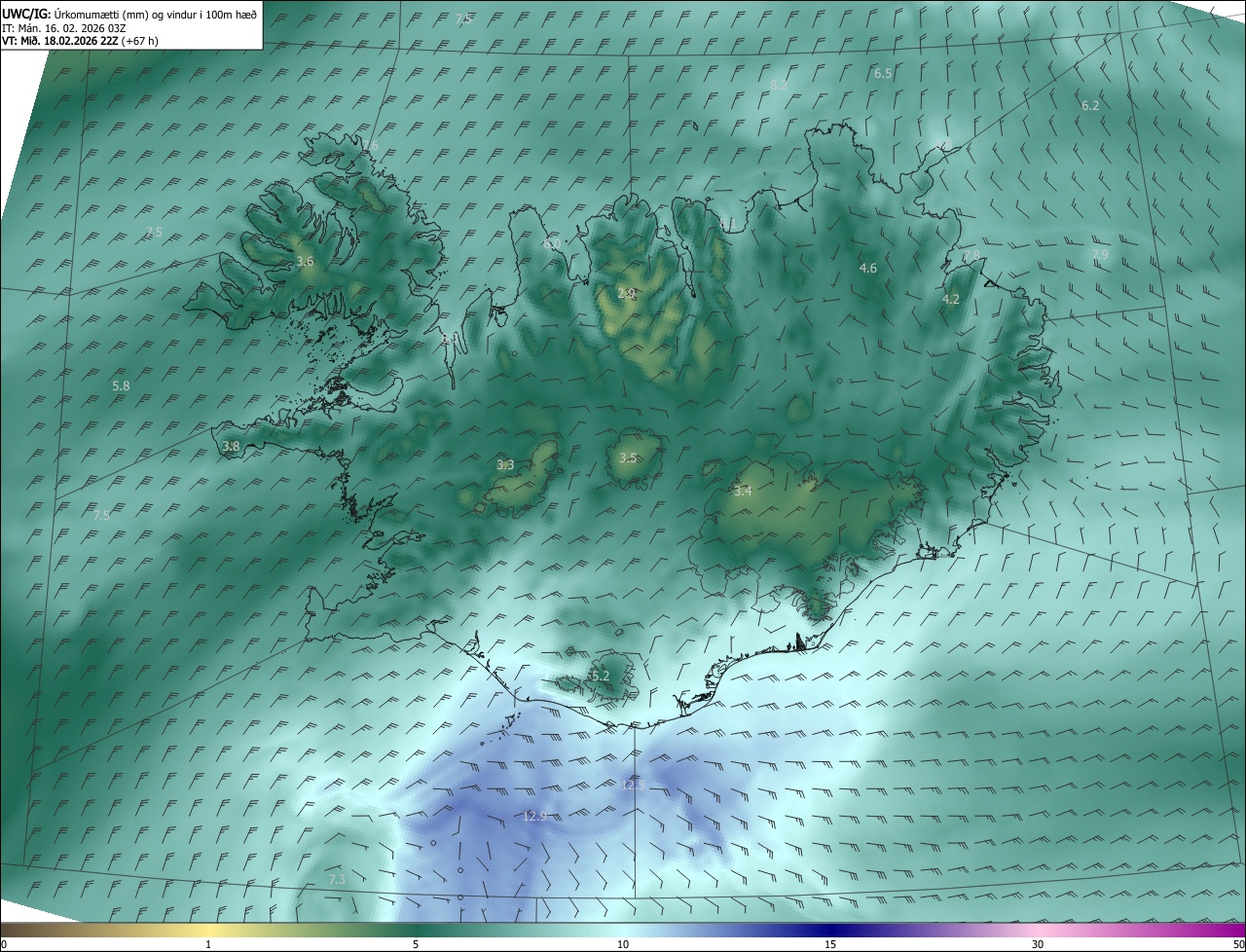Click the color scale tick labeled 30
This screenshot has height=952, width=1246.
point(1038,944)
